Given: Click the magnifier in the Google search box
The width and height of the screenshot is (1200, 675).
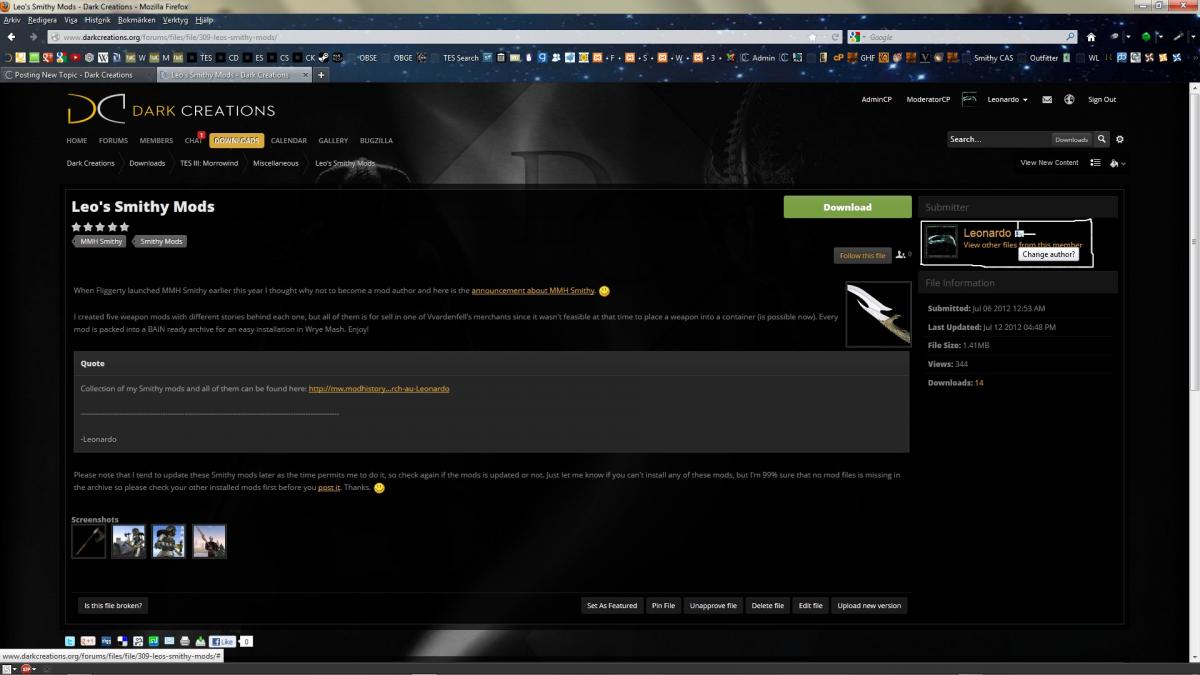Looking at the screenshot, I should tap(1070, 37).
